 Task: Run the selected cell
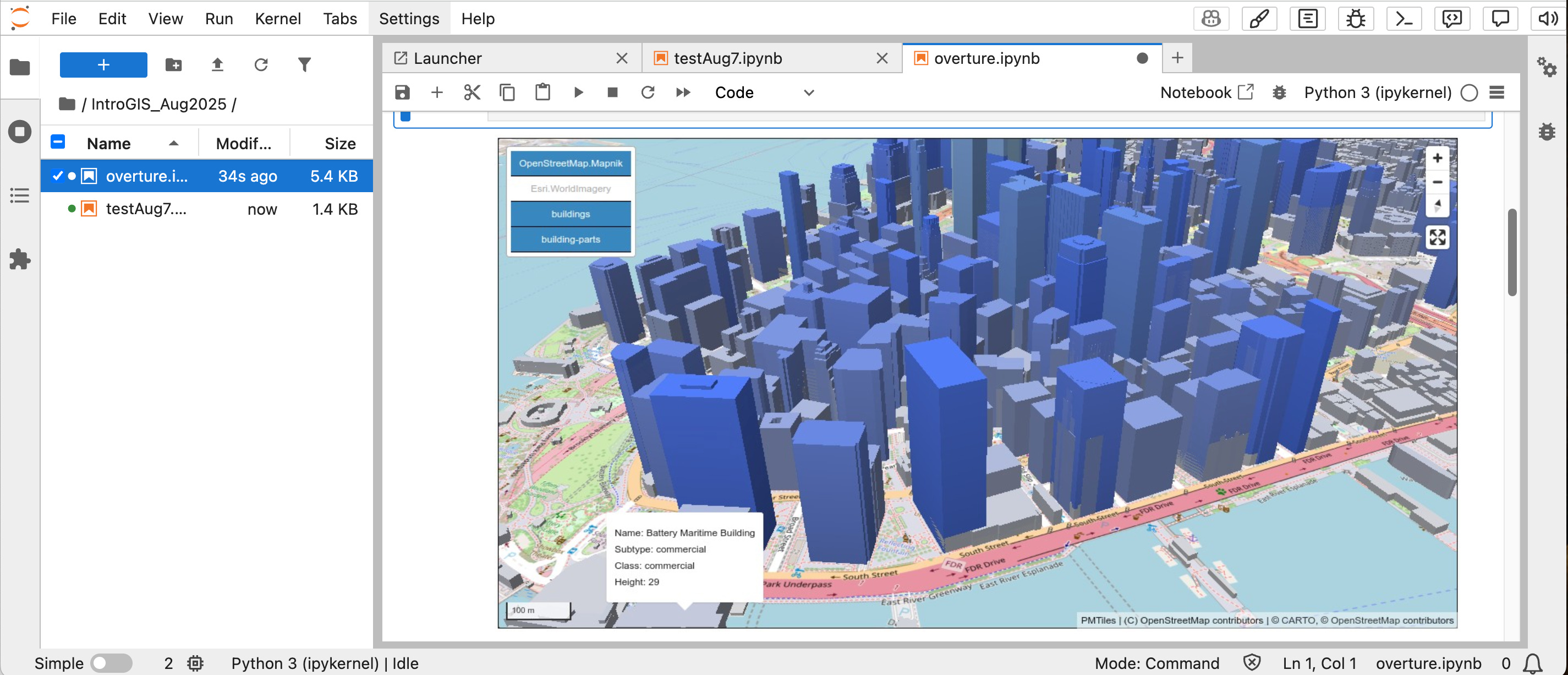point(578,92)
